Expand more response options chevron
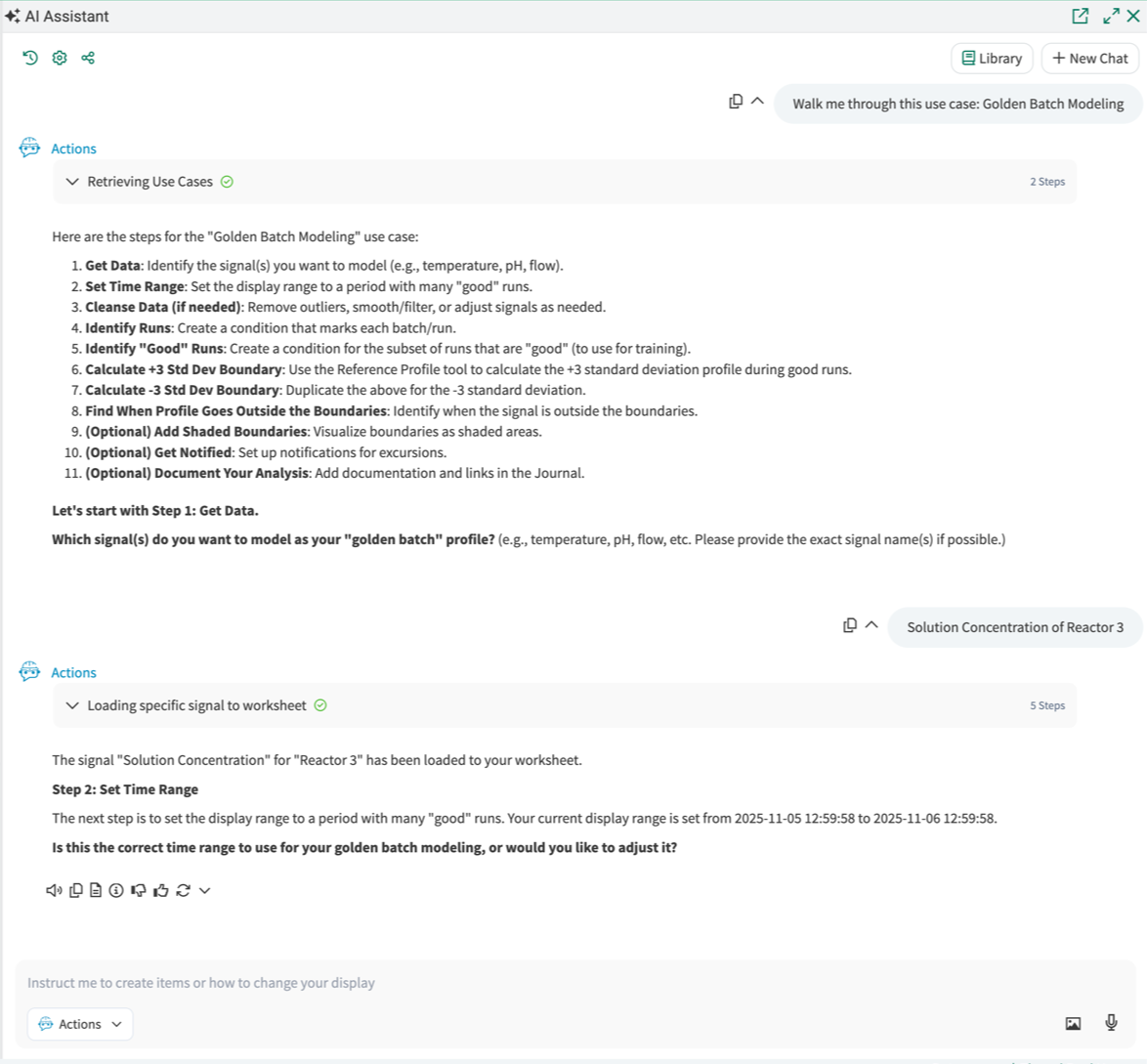 204,890
